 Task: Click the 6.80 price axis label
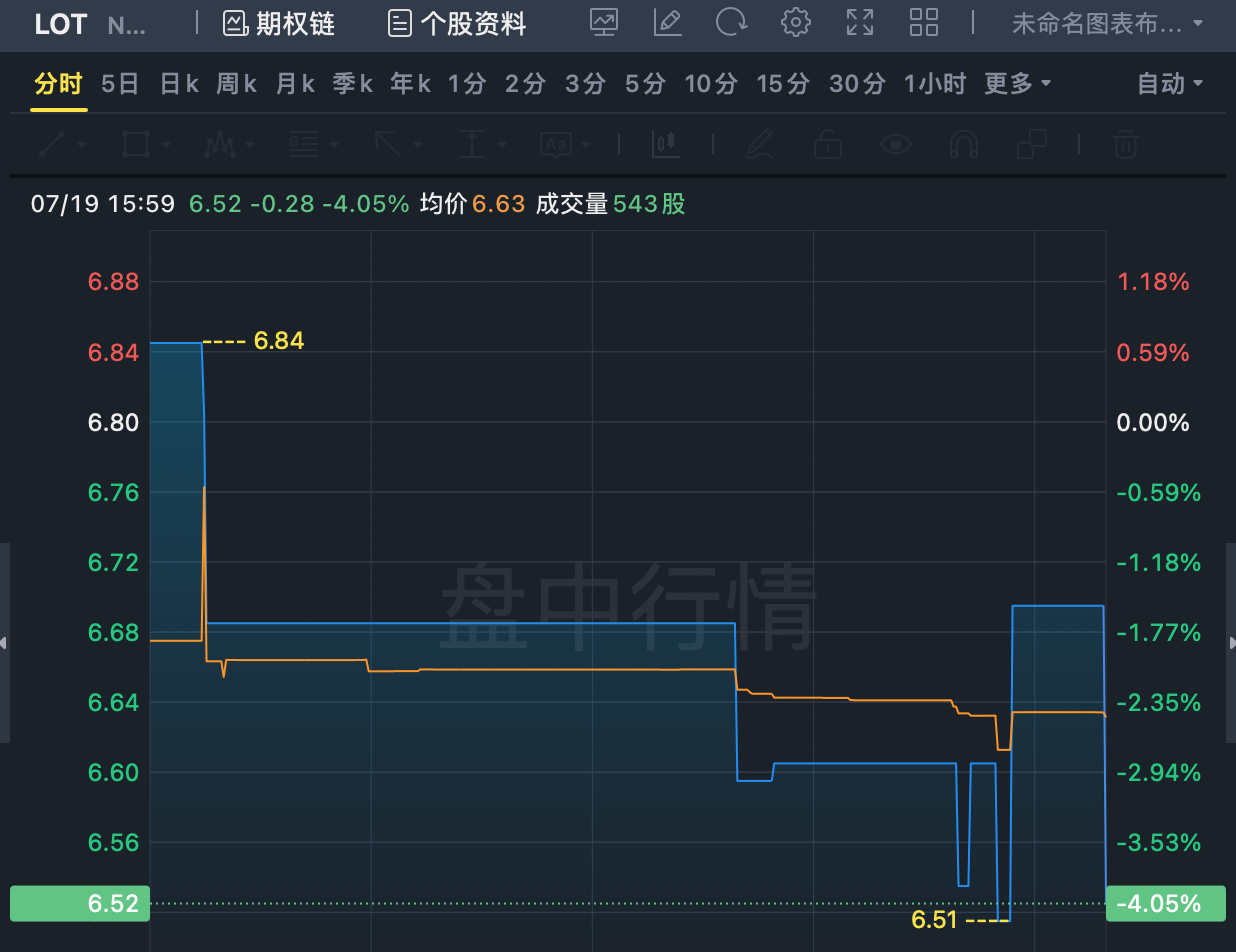113,422
